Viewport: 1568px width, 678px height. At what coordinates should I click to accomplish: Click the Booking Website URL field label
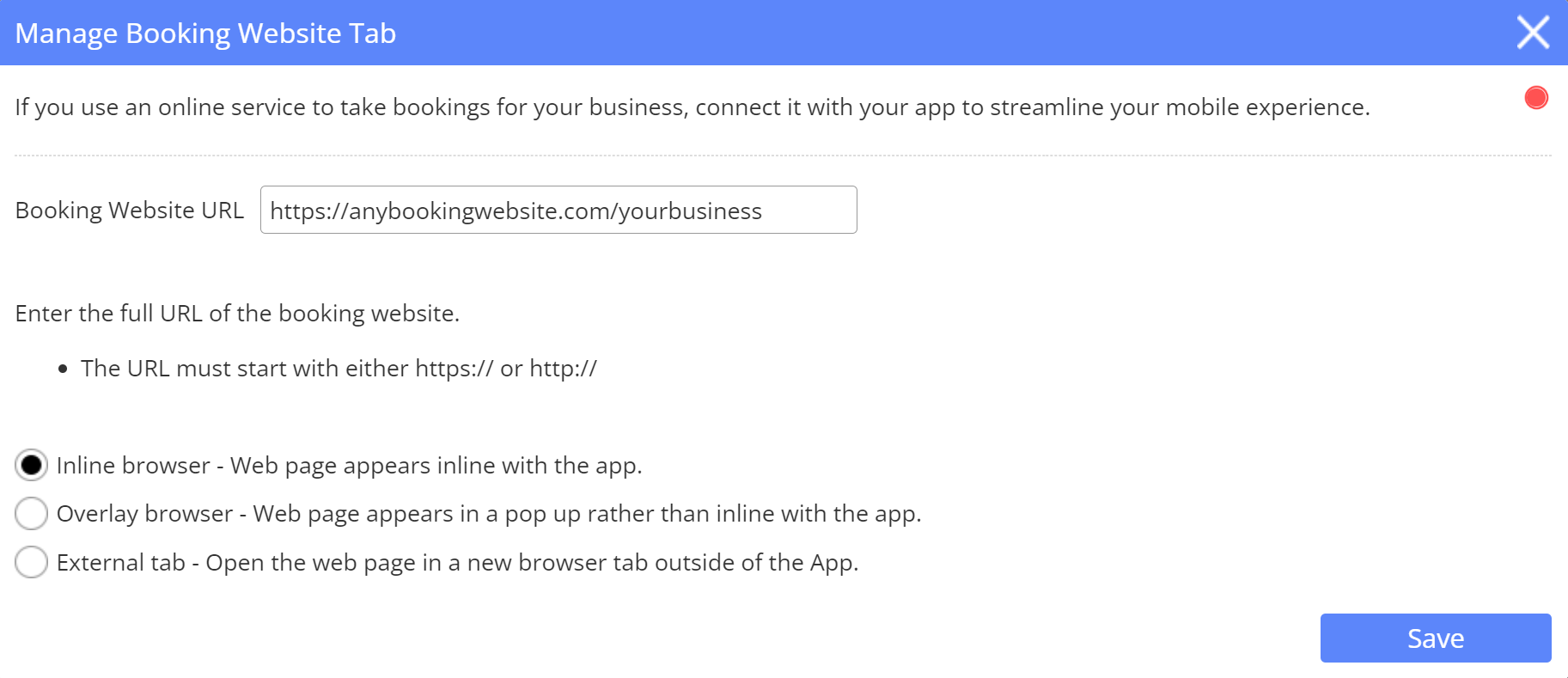coord(130,211)
